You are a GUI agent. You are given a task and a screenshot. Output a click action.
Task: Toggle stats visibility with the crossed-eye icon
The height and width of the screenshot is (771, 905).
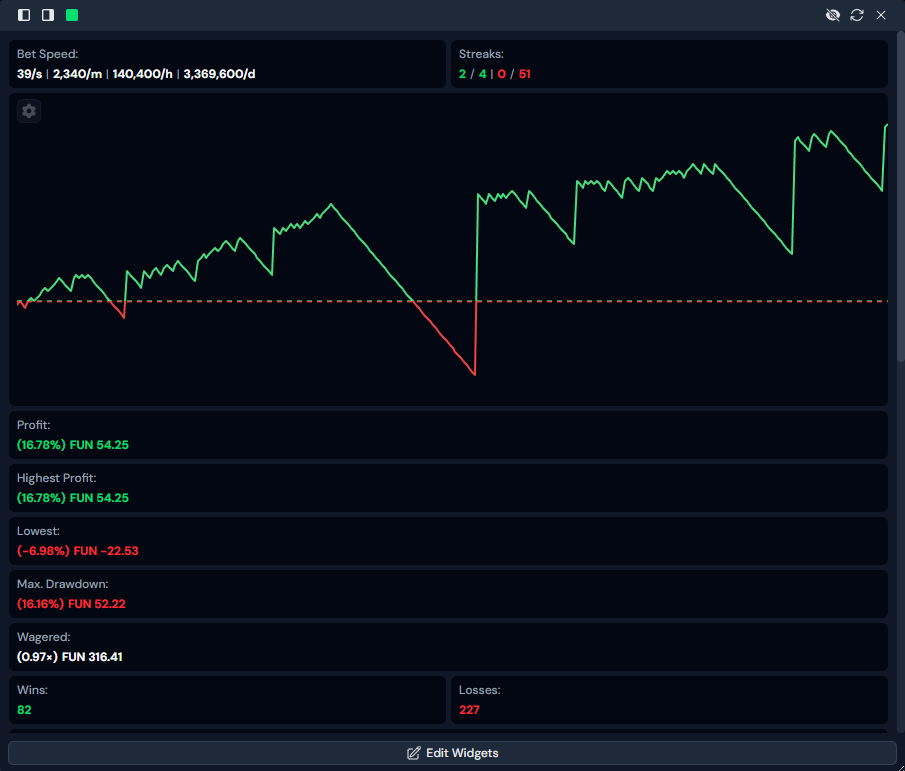831,15
